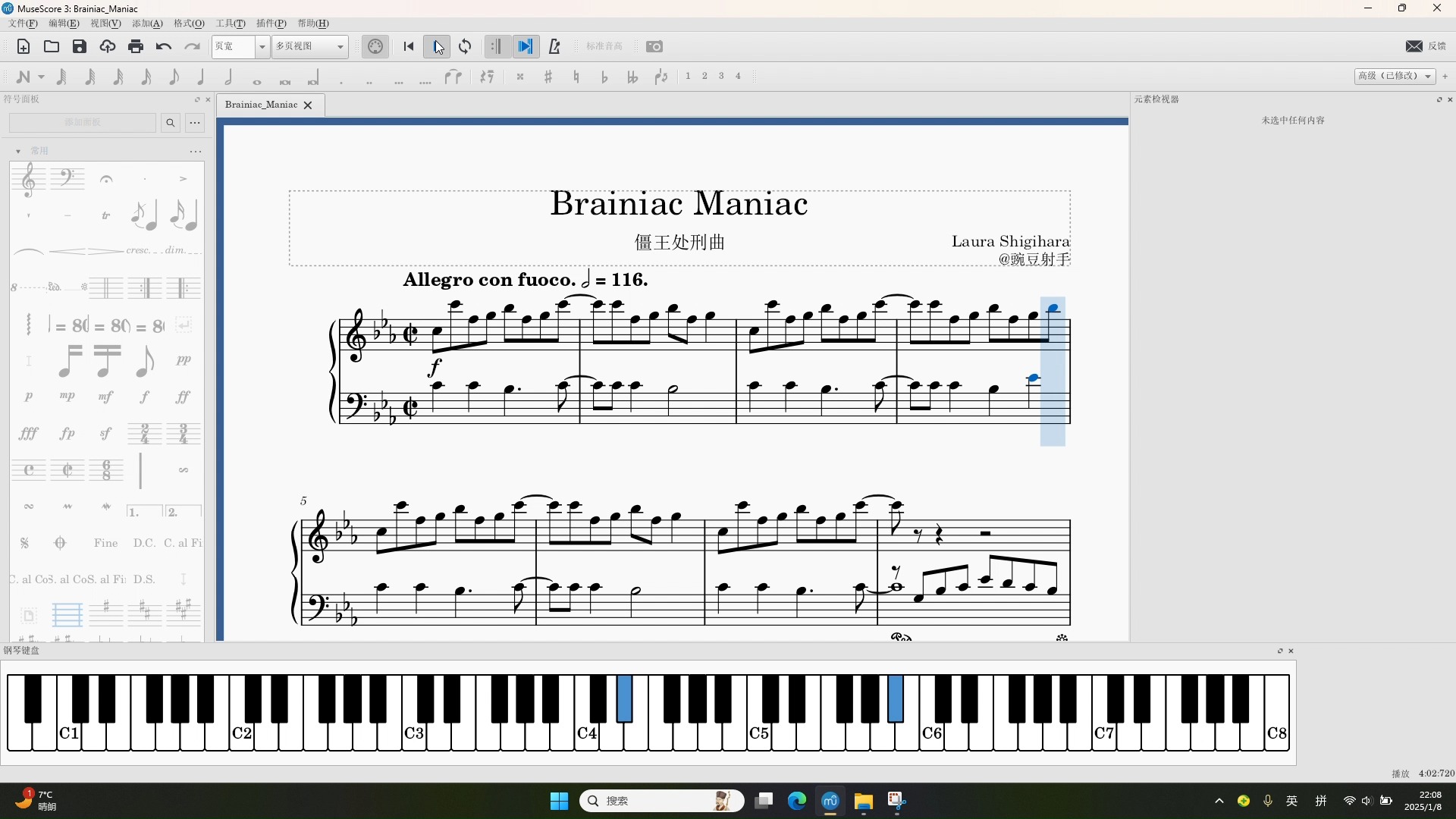Select voice 1
The height and width of the screenshot is (819, 1456).
[689, 76]
